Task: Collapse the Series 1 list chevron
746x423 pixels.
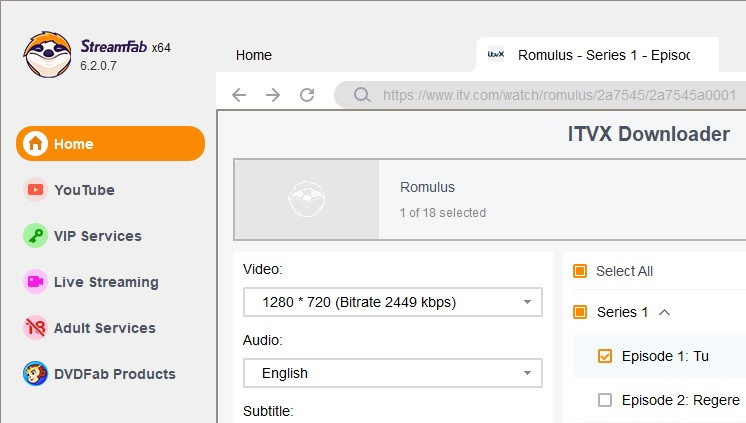Action: coord(665,312)
